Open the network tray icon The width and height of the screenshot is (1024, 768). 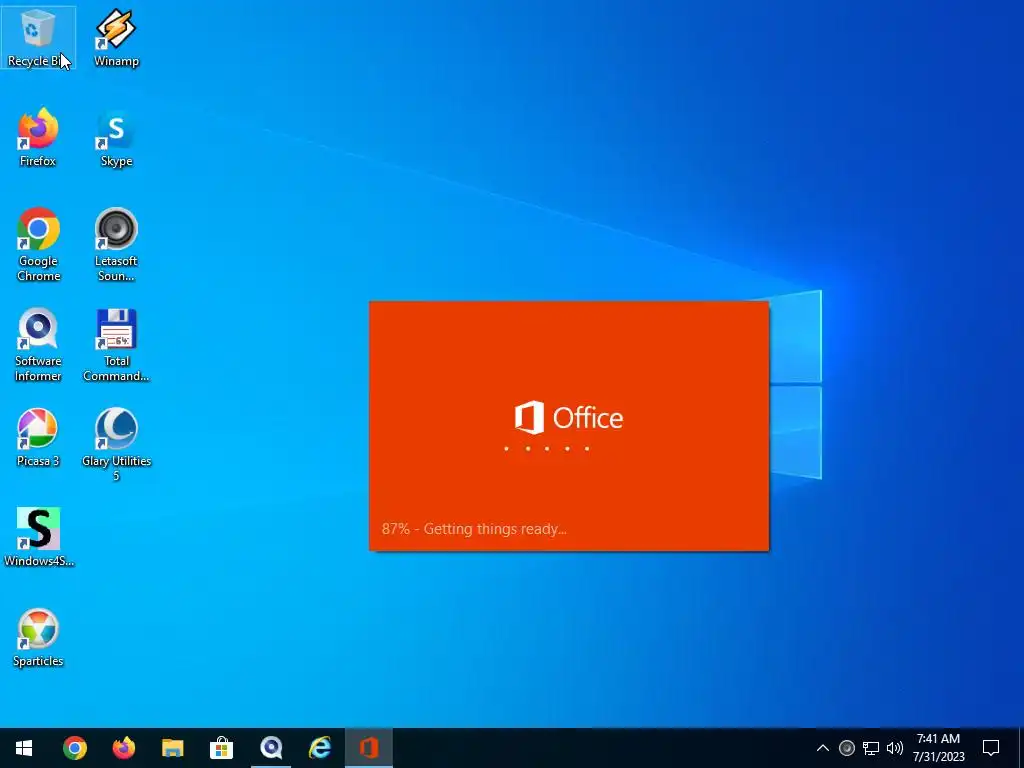tap(871, 748)
